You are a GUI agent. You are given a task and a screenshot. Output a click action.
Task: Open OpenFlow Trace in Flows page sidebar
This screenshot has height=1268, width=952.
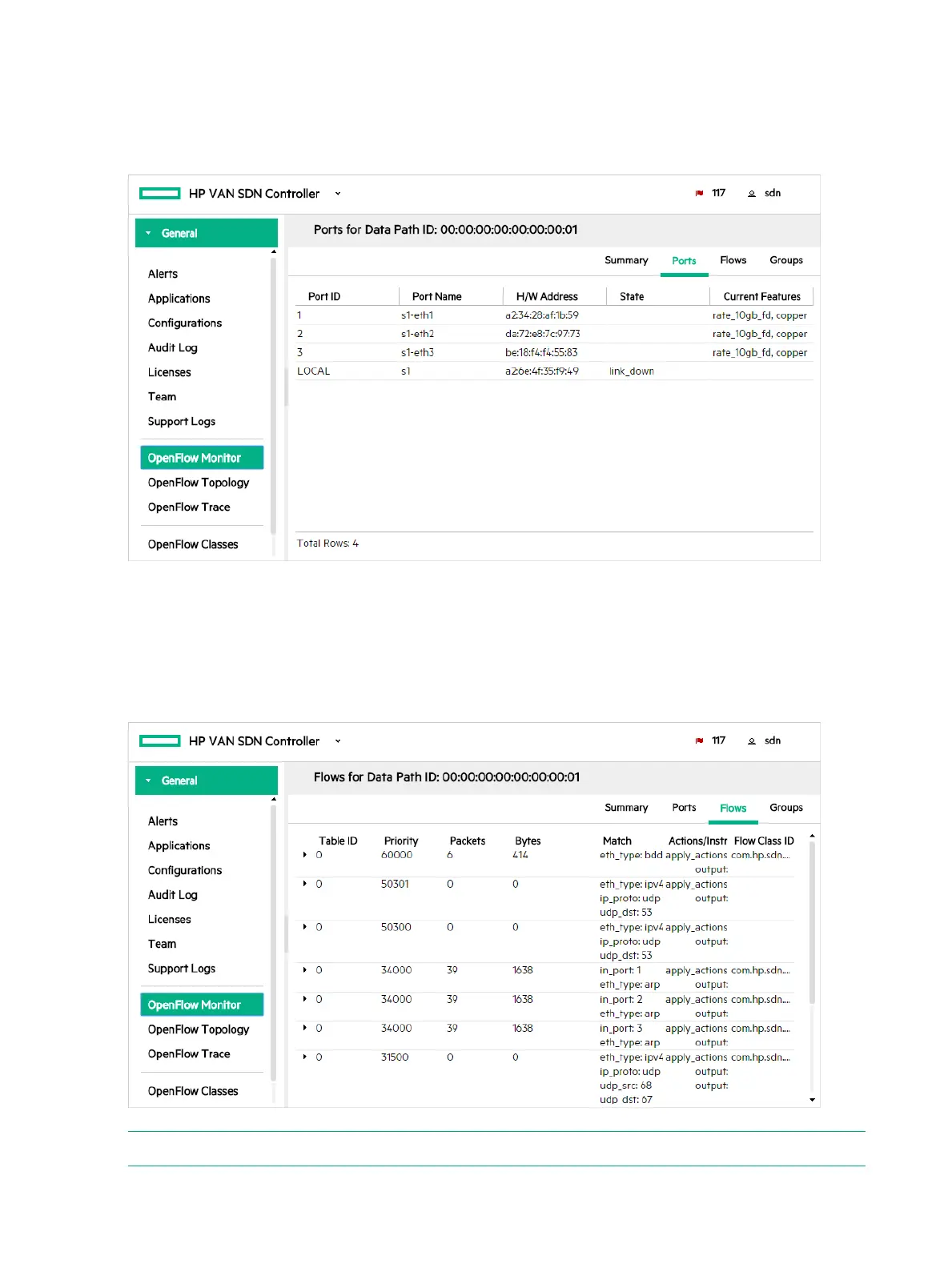189,1054
